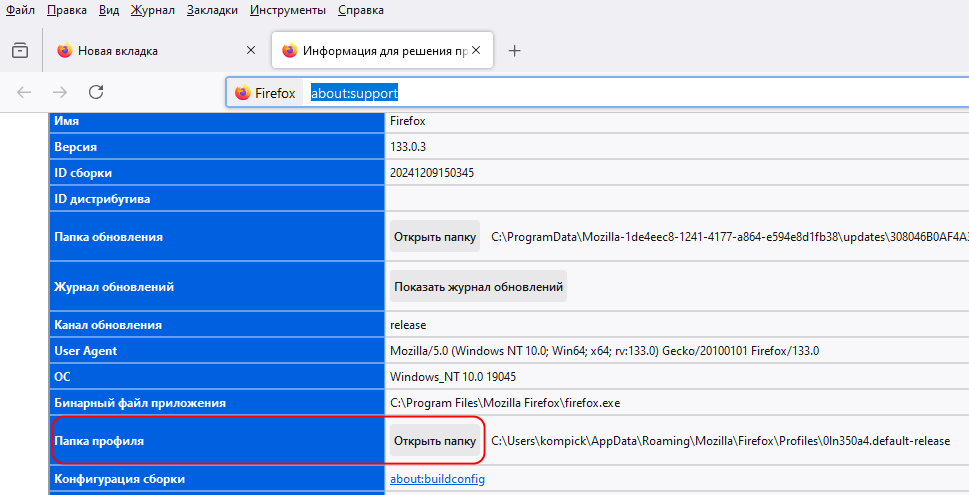Click the ProgramData updates folder path

pyautogui.click(x=730, y=237)
